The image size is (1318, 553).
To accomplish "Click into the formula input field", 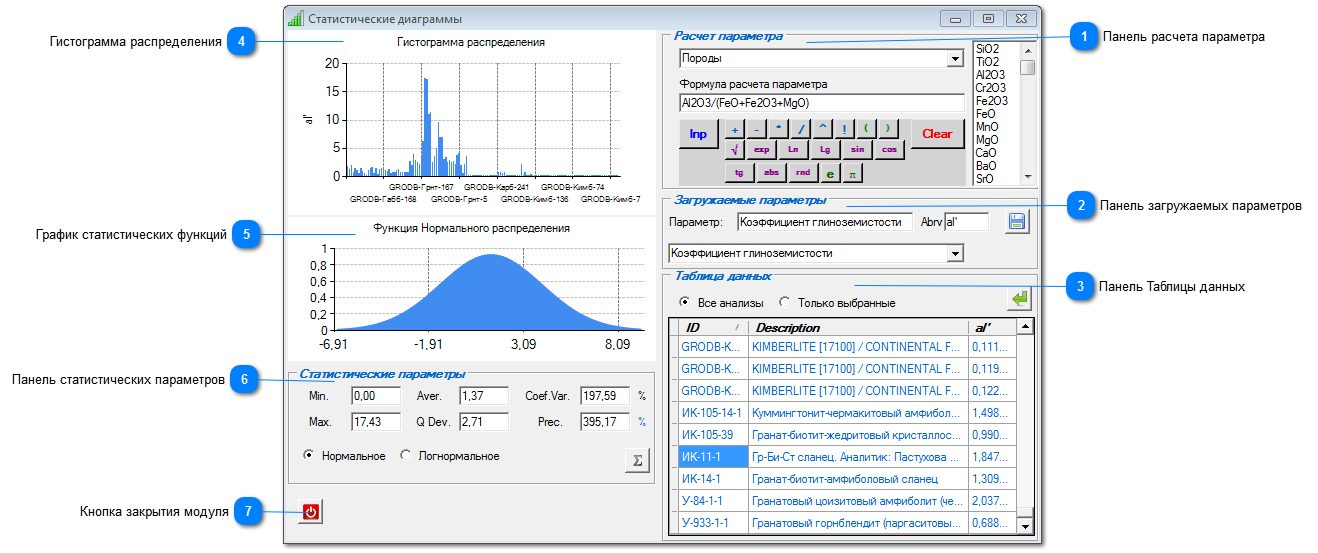I will point(821,102).
